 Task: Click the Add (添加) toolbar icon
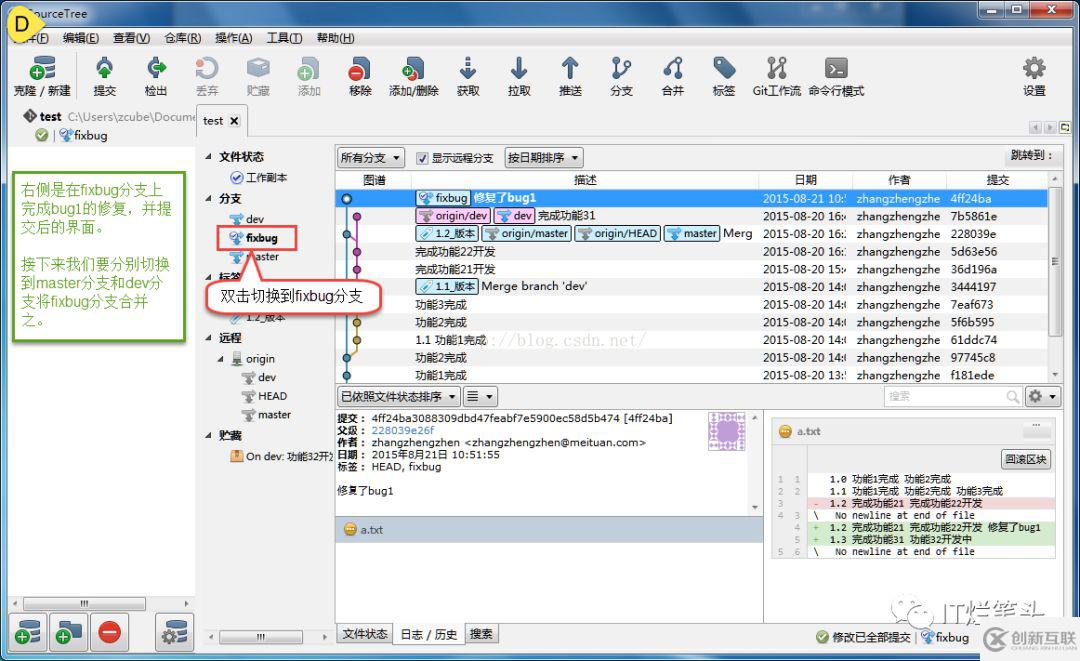click(309, 76)
